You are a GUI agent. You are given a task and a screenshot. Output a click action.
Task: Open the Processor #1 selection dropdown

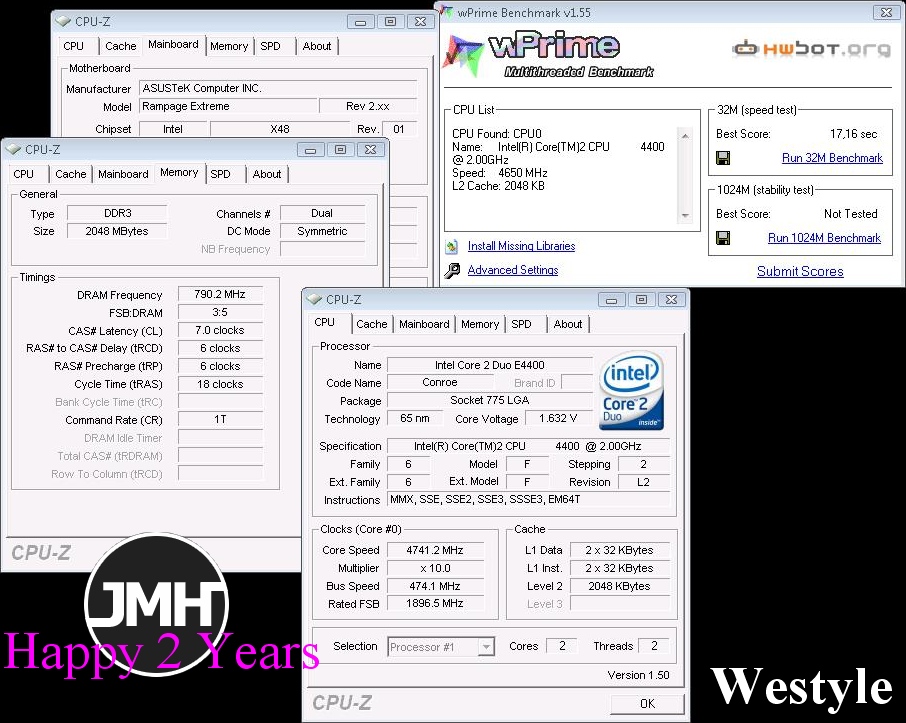tap(487, 647)
